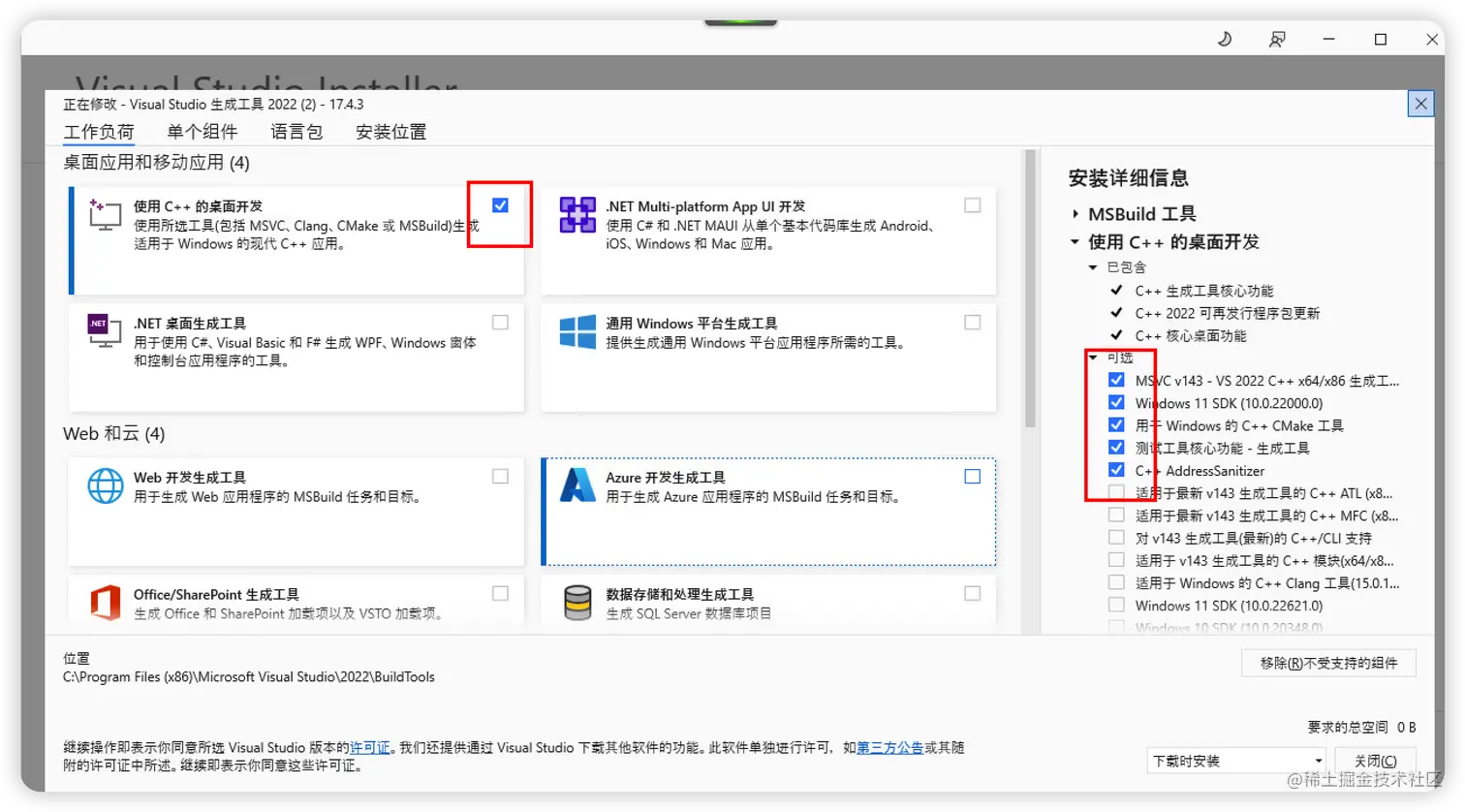This screenshot has height=812, width=1465.
Task: Check the 数据存储和处理生成工具 checkbox
Action: tap(973, 593)
